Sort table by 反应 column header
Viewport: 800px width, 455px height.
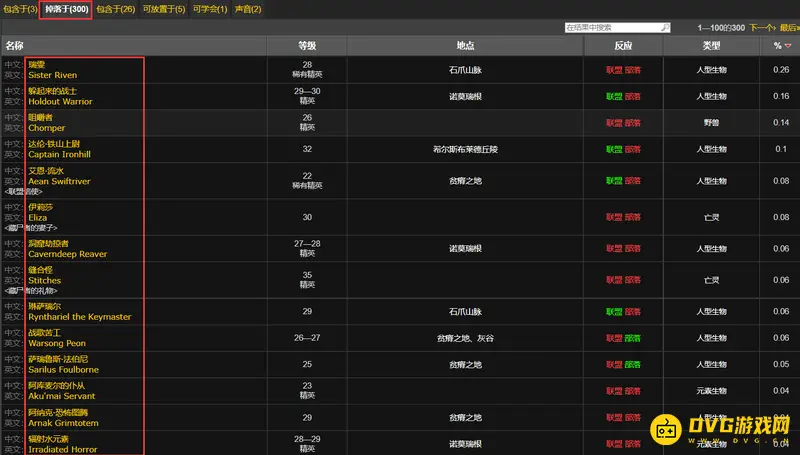coord(623,45)
